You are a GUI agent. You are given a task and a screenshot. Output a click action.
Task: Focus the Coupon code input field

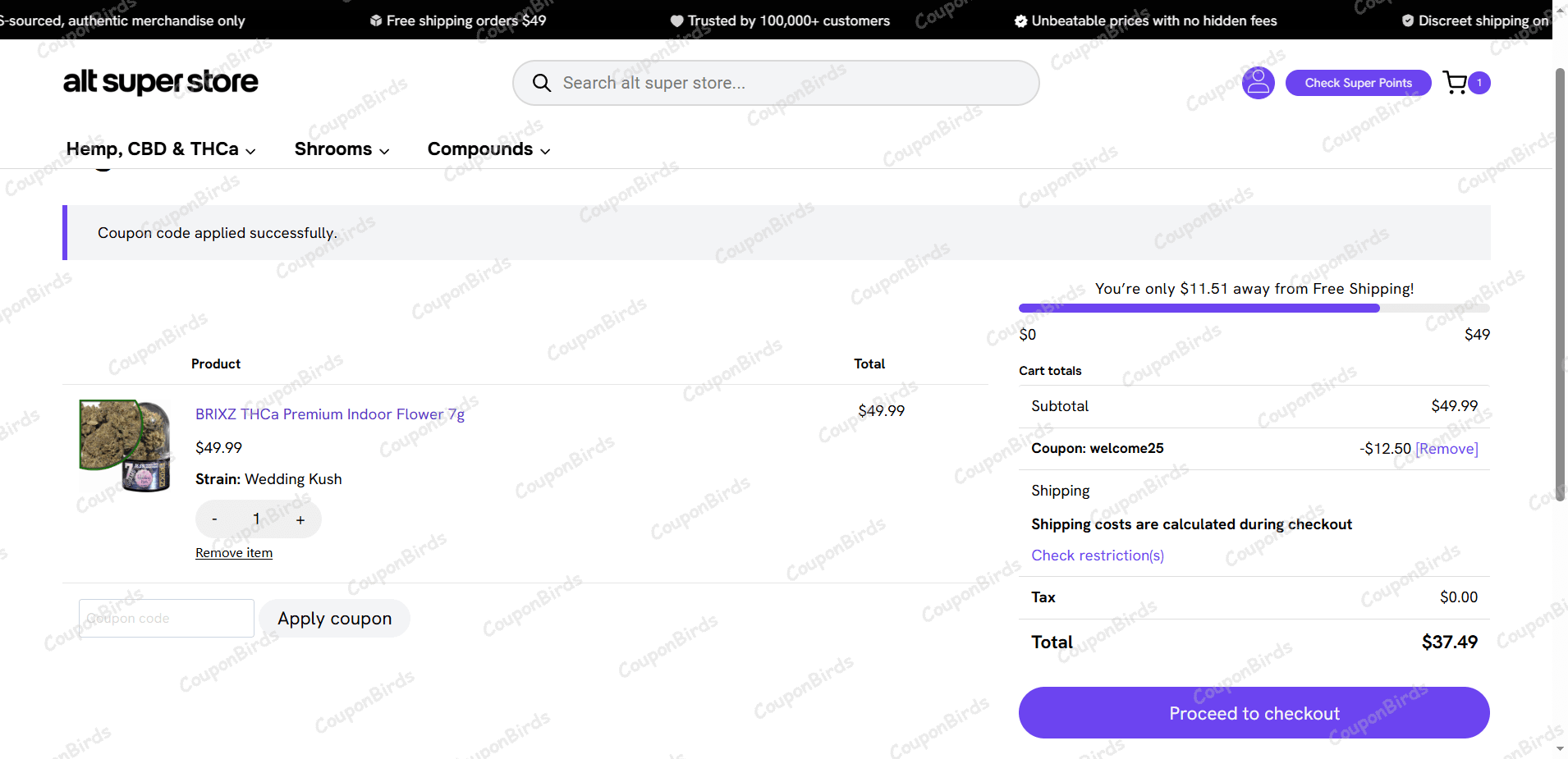(x=167, y=618)
